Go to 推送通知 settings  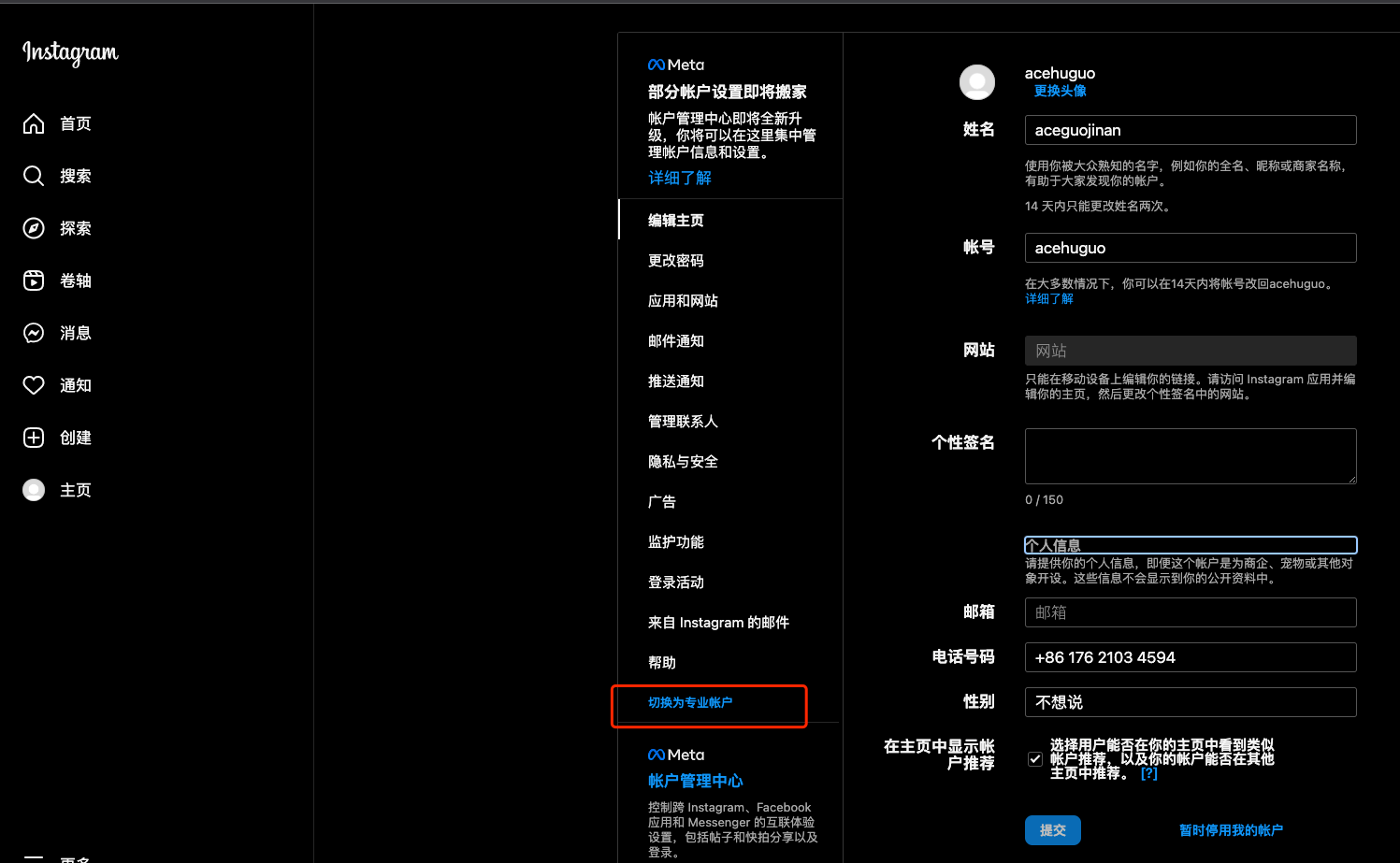point(676,381)
